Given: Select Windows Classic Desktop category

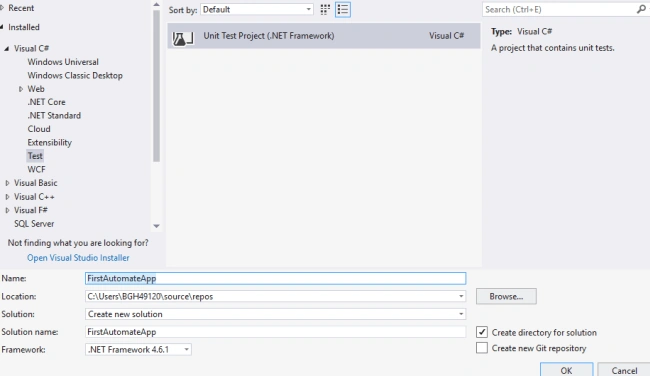Looking at the screenshot, I should tap(75, 75).
